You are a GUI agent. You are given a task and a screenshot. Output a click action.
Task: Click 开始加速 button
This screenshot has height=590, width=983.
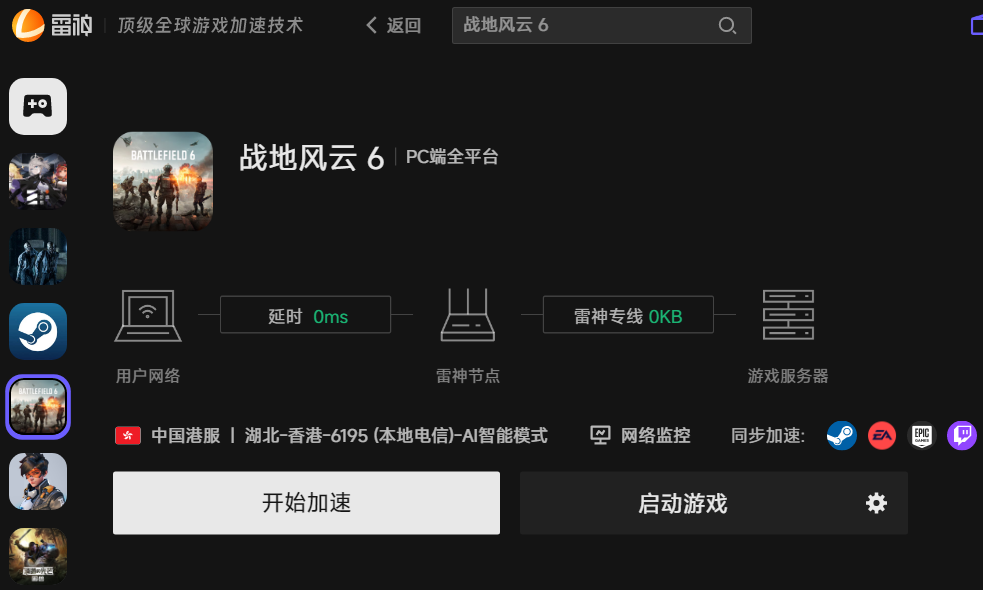(307, 503)
